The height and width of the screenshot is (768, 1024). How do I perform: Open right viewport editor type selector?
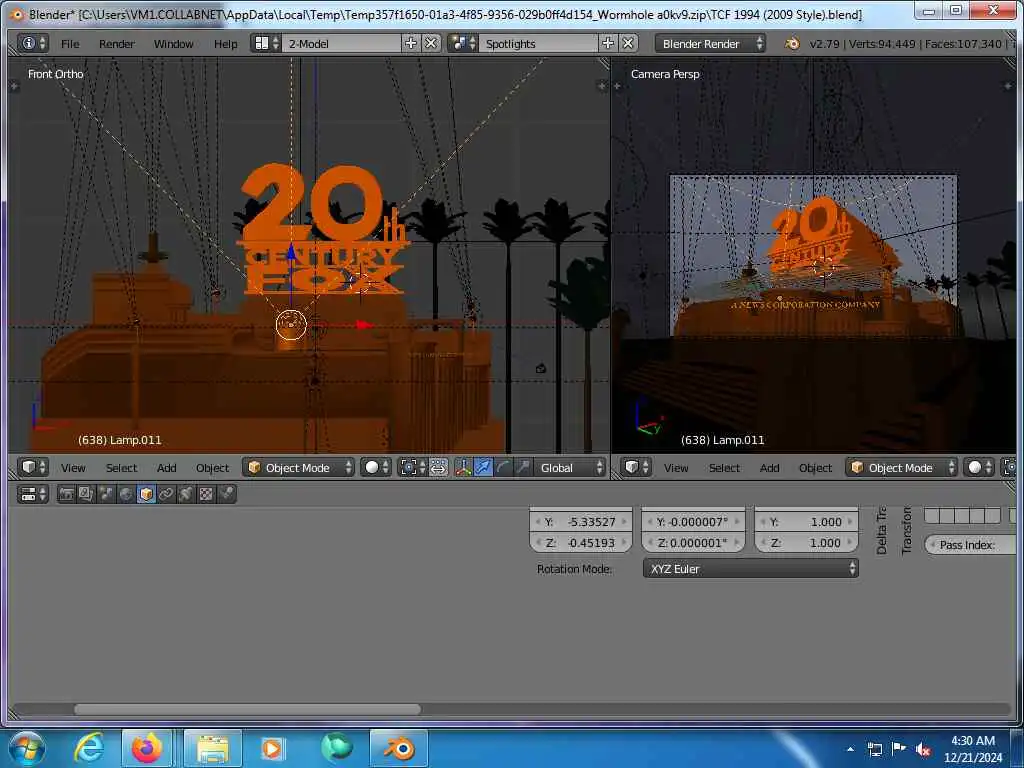pyautogui.click(x=636, y=467)
